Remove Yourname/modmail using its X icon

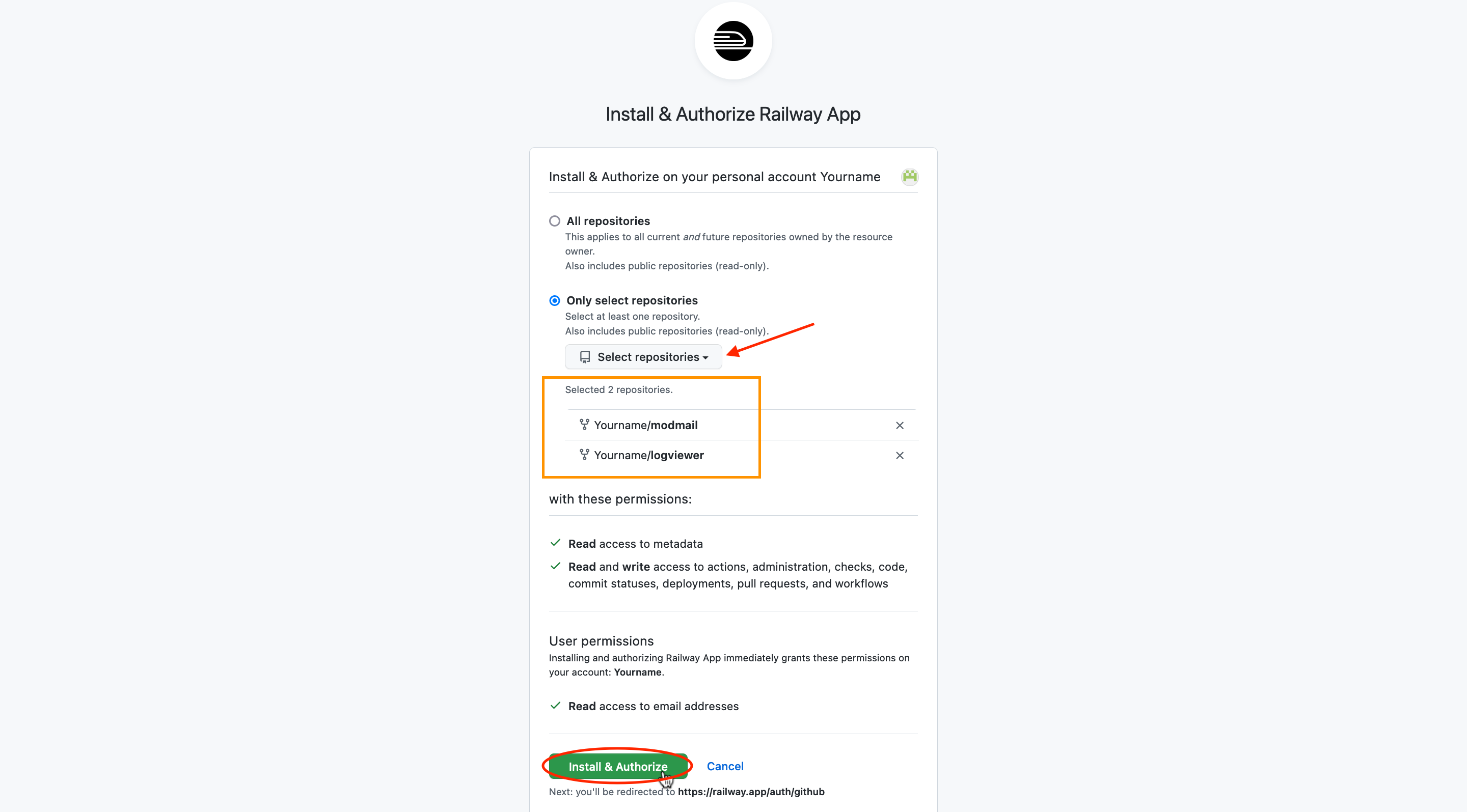tap(899, 425)
